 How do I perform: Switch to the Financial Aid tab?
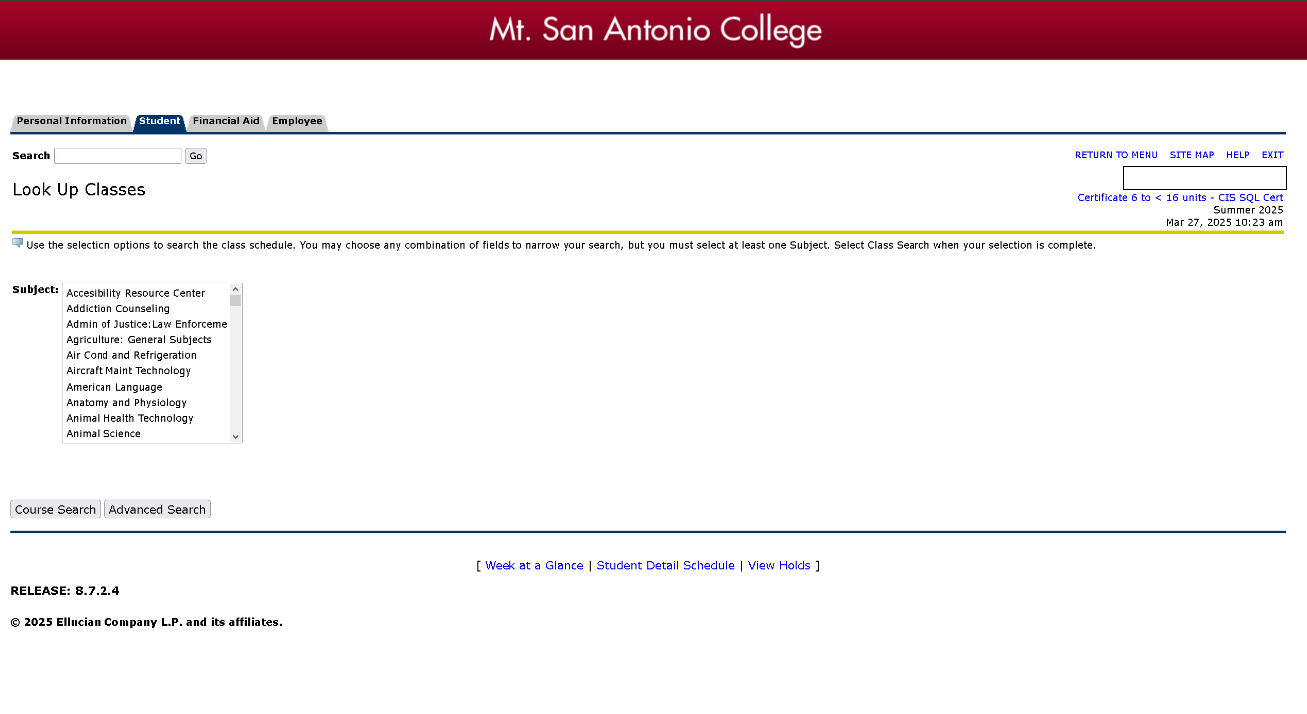(x=226, y=122)
